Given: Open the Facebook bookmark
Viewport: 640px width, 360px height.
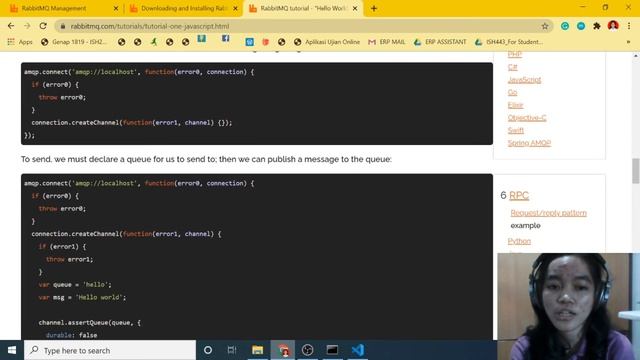Looking at the screenshot, I should pyautogui.click(x=225, y=38).
